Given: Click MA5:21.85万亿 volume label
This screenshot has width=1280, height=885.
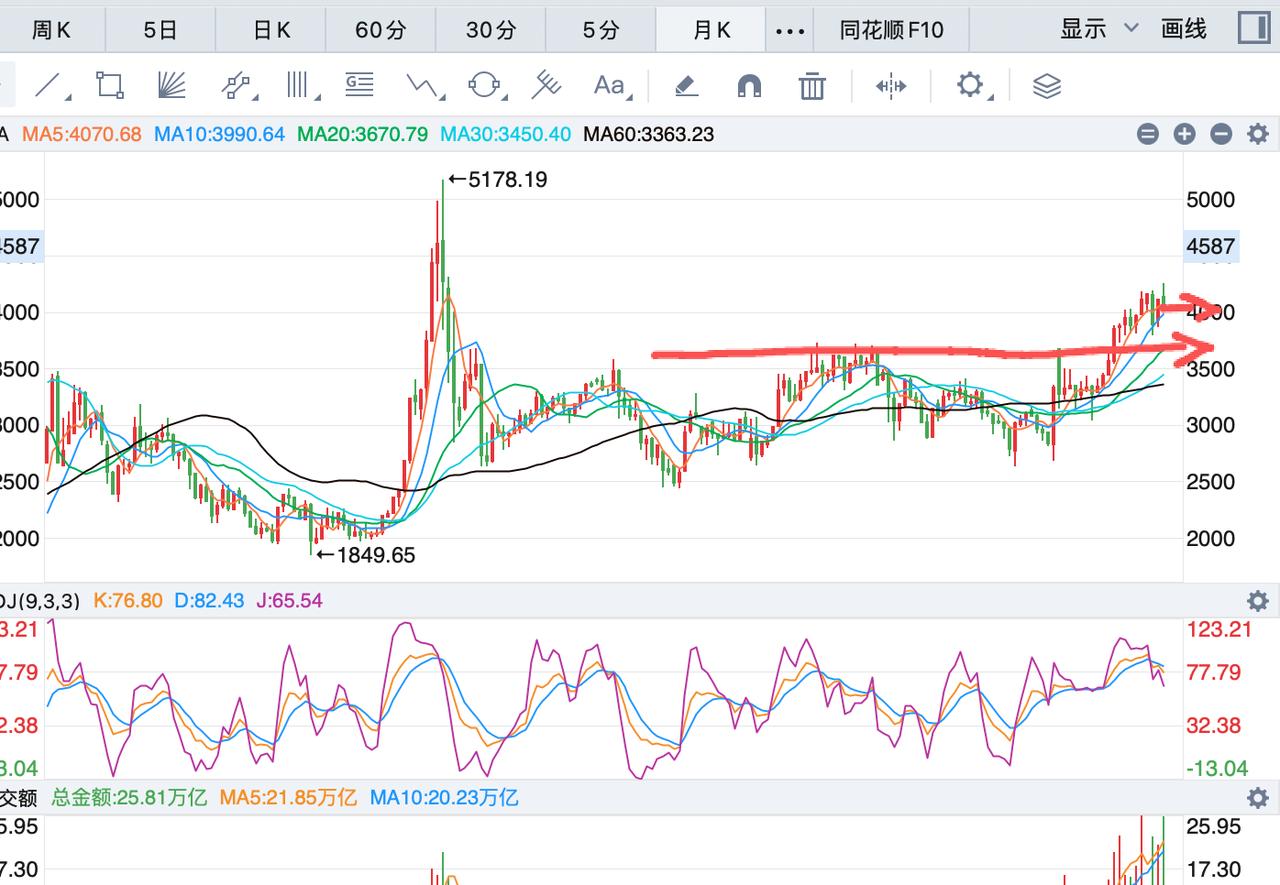Looking at the screenshot, I should pos(289,798).
